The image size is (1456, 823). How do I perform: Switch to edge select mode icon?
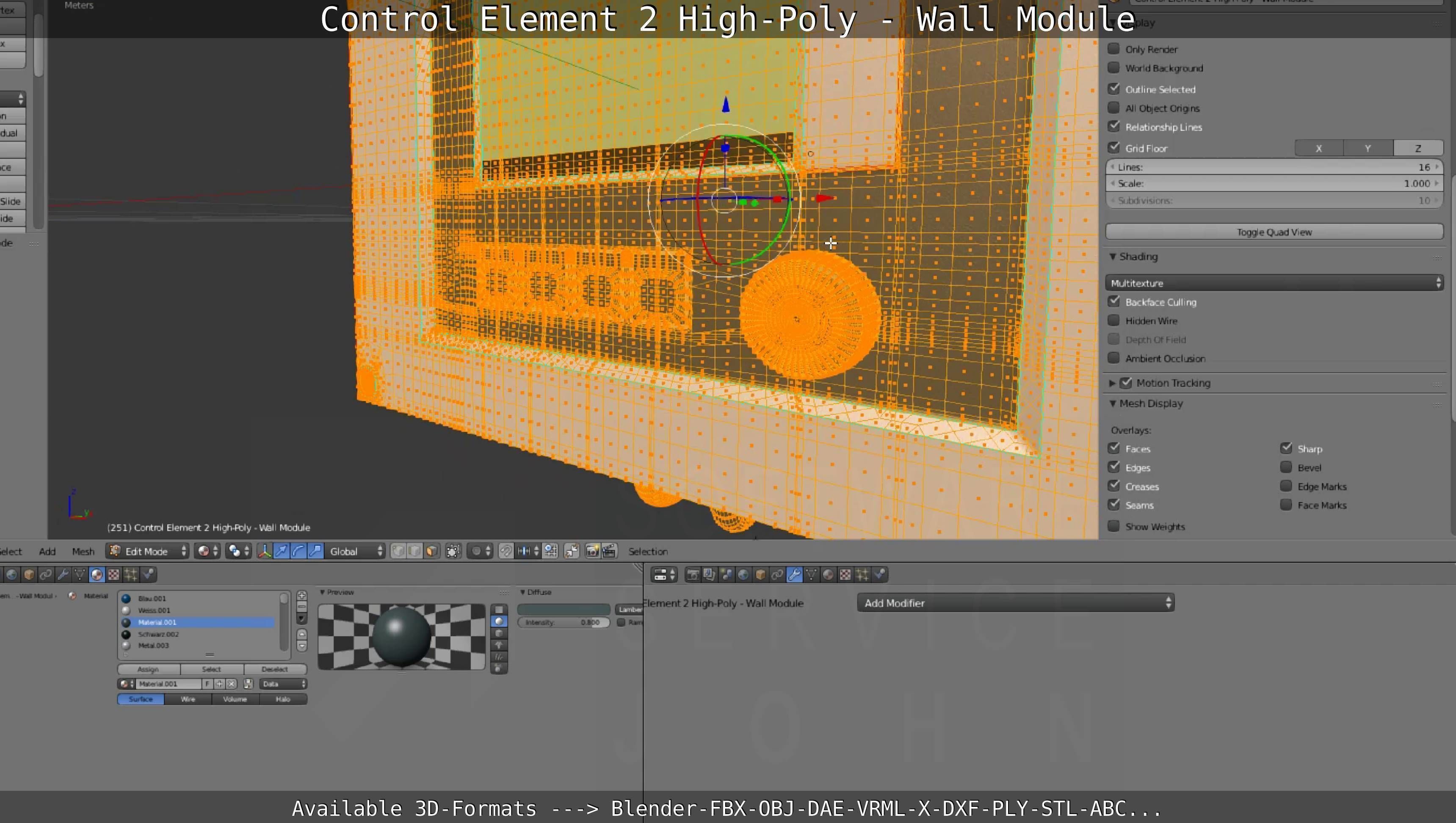[415, 551]
